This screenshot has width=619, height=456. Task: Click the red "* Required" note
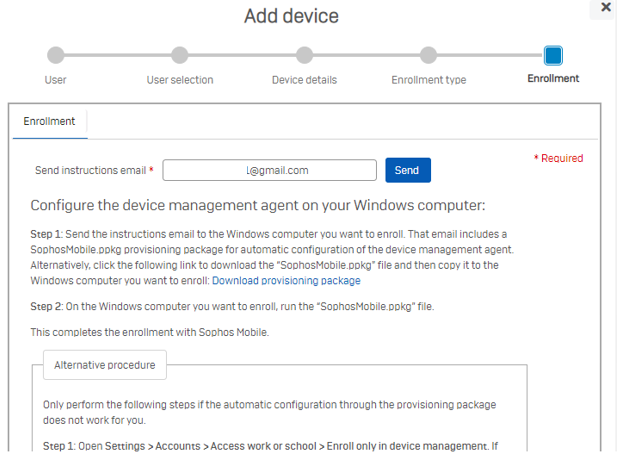(558, 158)
